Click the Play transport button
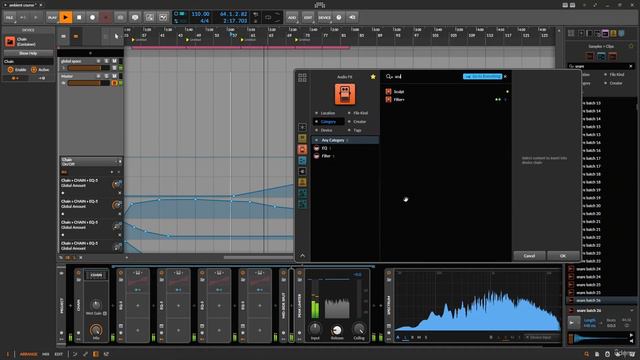640x360 pixels. pyautogui.click(x=65, y=18)
